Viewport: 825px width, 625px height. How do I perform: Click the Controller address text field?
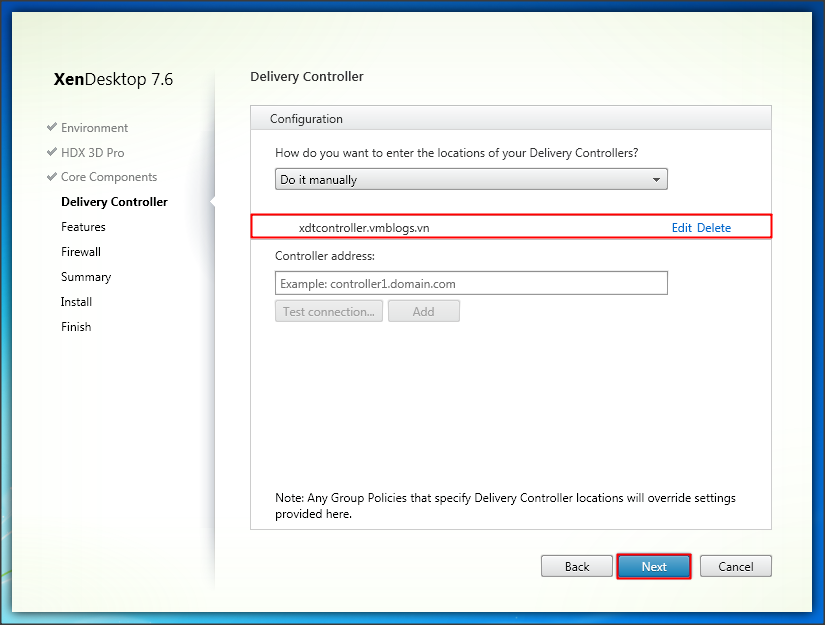pos(471,284)
